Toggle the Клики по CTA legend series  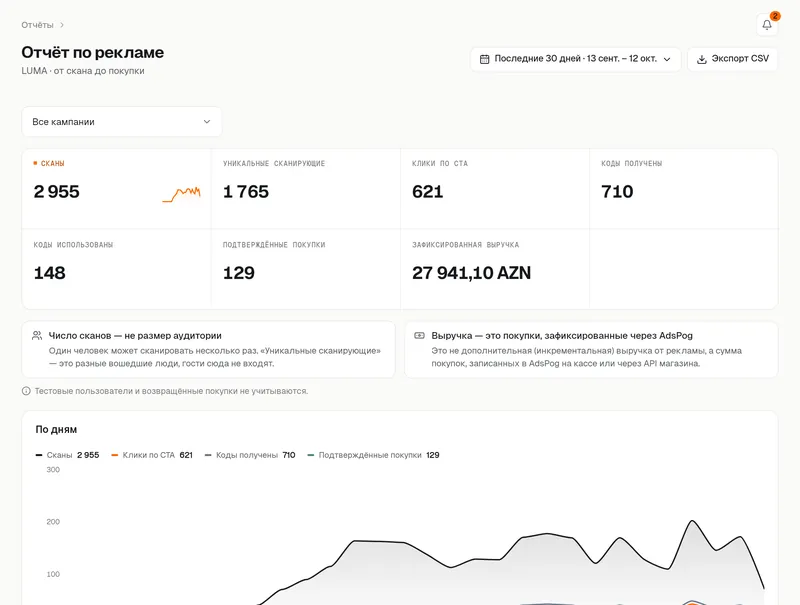[x=152, y=455]
